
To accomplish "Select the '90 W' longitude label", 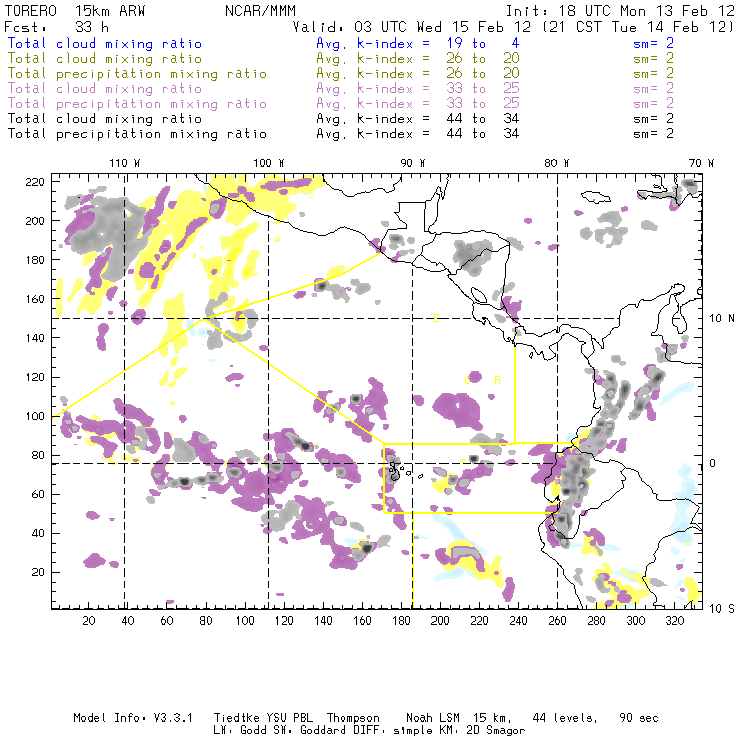I will pyautogui.click(x=413, y=163).
